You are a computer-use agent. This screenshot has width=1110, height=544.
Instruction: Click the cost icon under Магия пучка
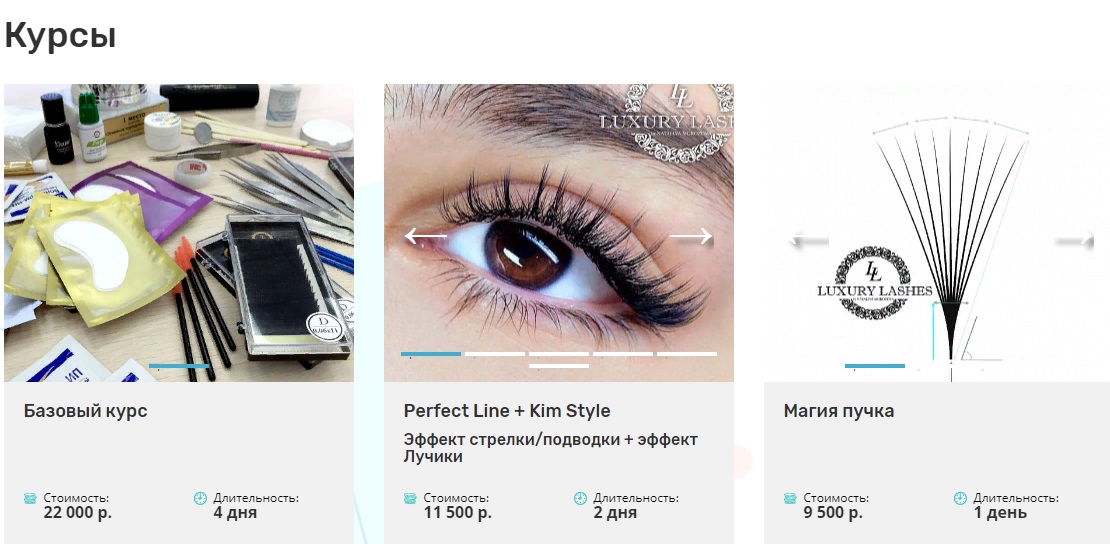[790, 498]
